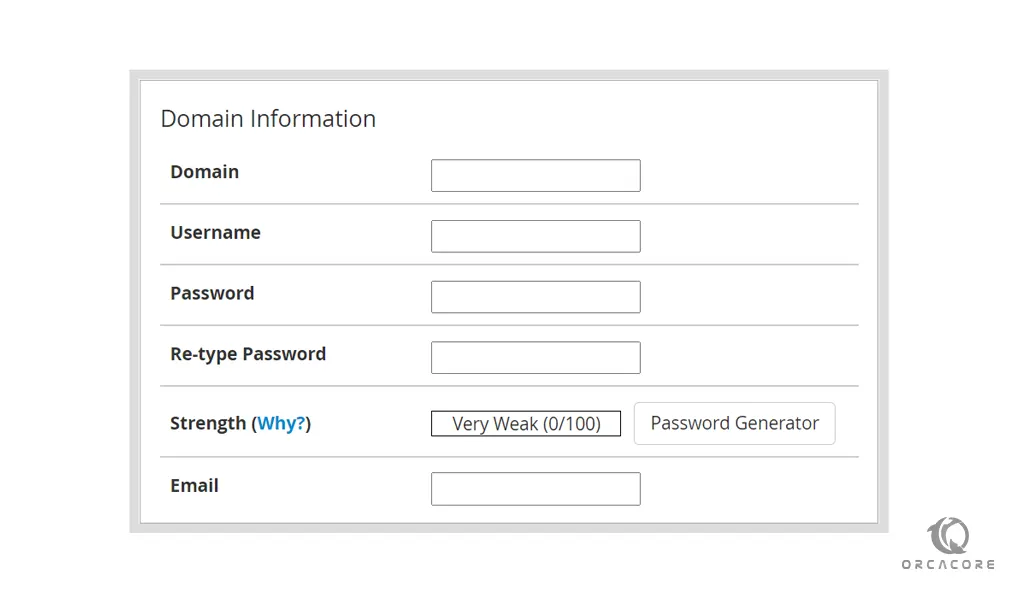Click into the Password field
The height and width of the screenshot is (600, 1024).
[535, 297]
